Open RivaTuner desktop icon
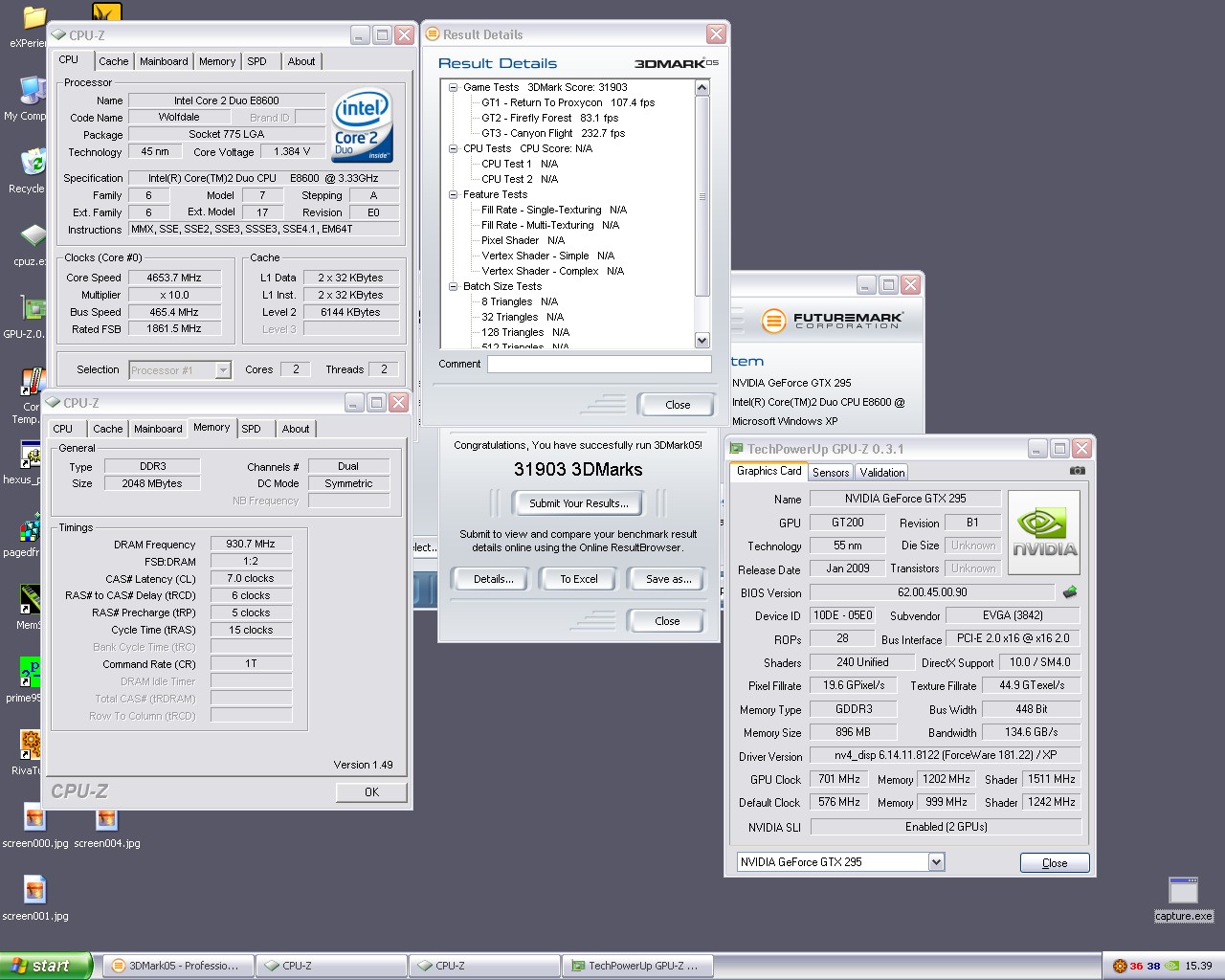 (x=31, y=745)
